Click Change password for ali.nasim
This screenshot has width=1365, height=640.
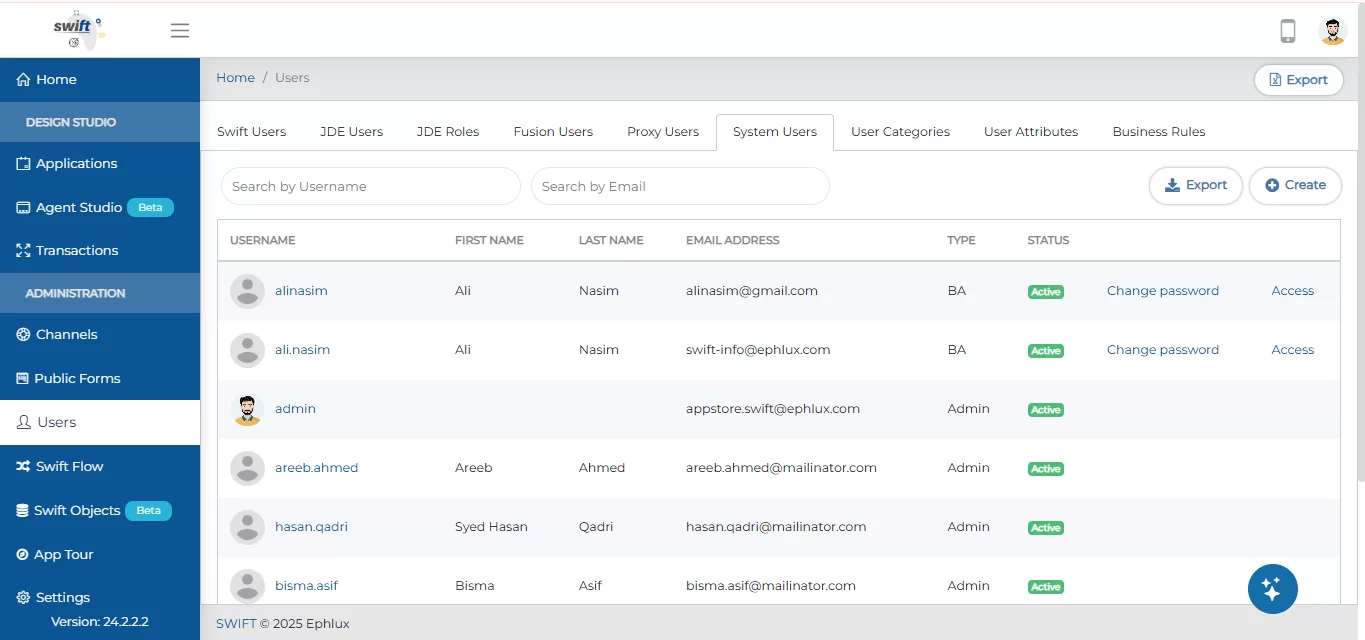(x=1163, y=350)
